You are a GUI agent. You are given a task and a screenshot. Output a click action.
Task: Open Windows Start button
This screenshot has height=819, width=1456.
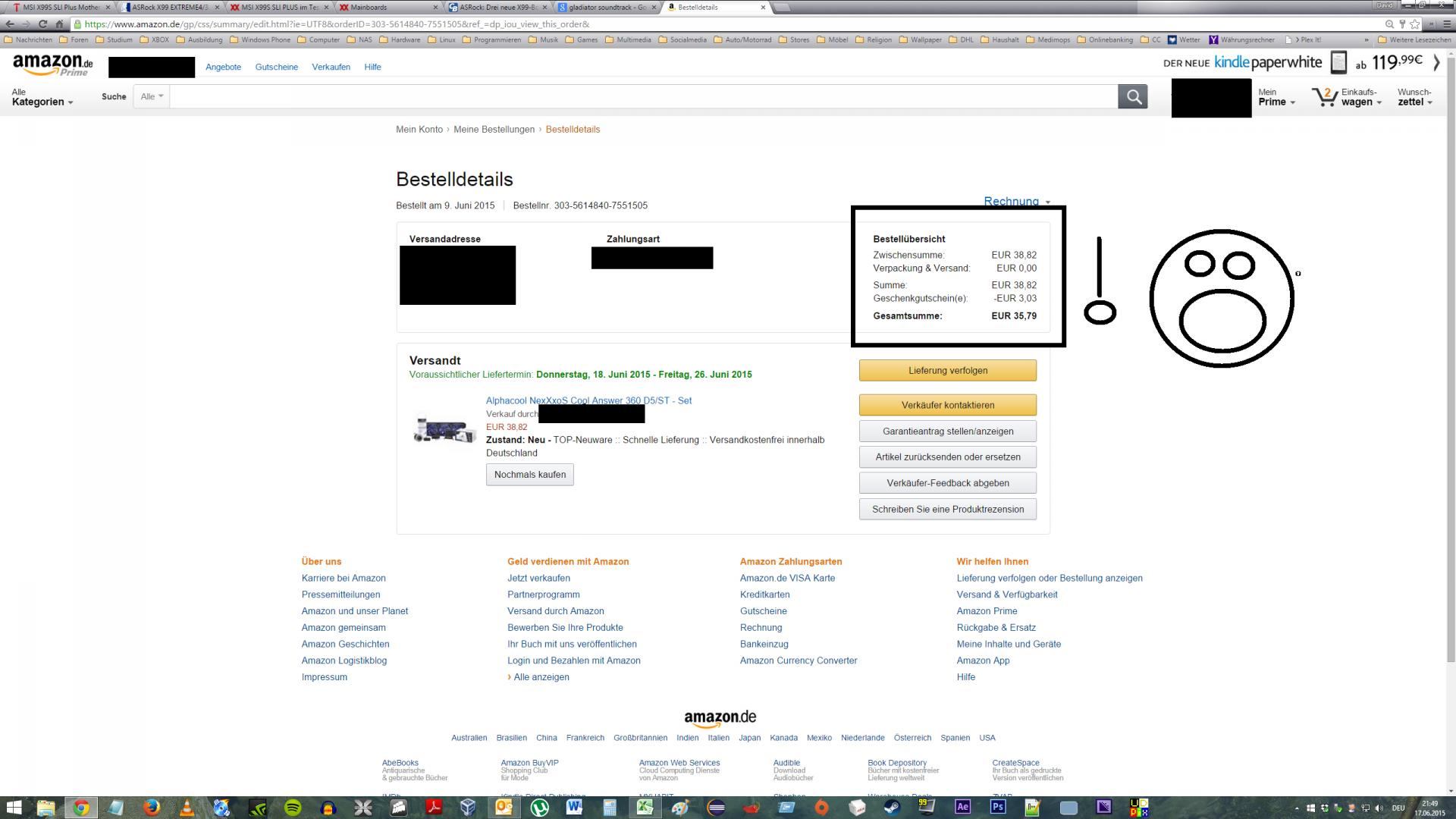click(x=14, y=808)
